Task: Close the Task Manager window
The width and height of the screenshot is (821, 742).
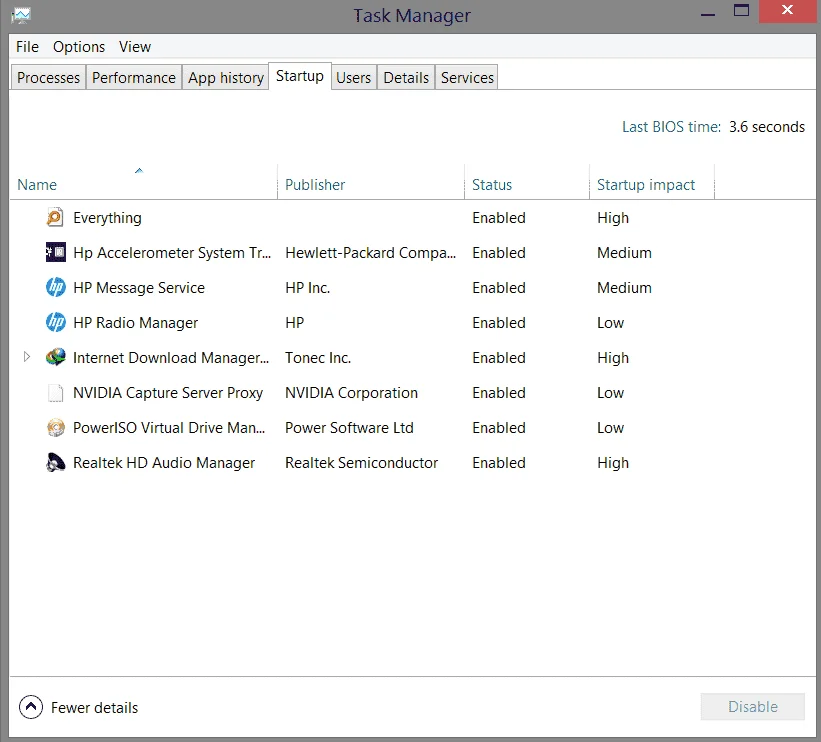Action: [787, 10]
